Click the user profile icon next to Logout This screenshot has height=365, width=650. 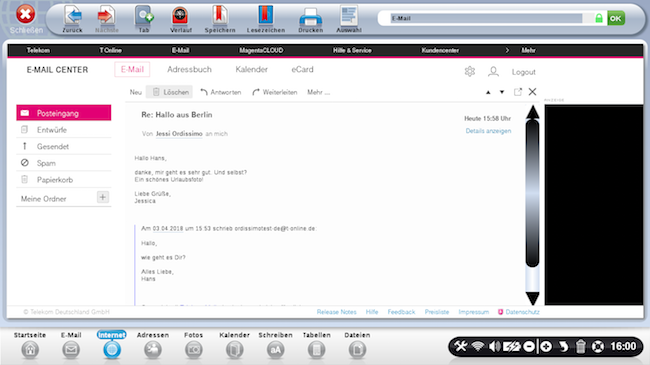493,71
